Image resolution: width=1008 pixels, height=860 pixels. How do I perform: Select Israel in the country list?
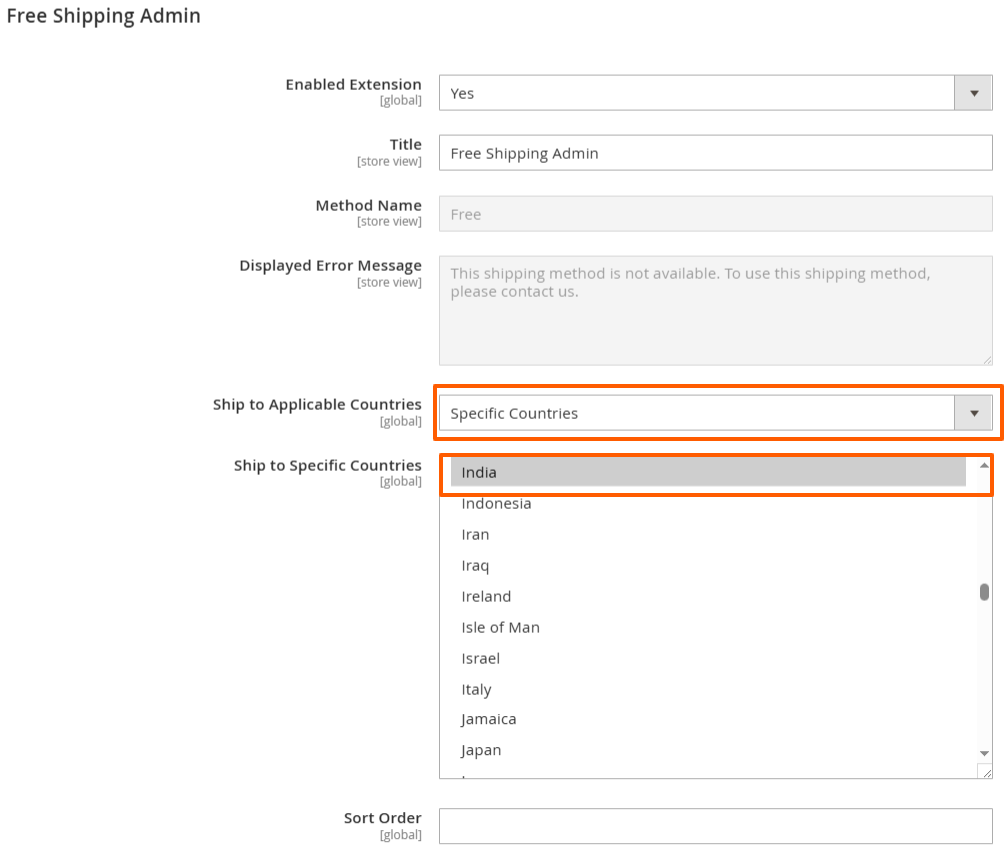(x=708, y=658)
